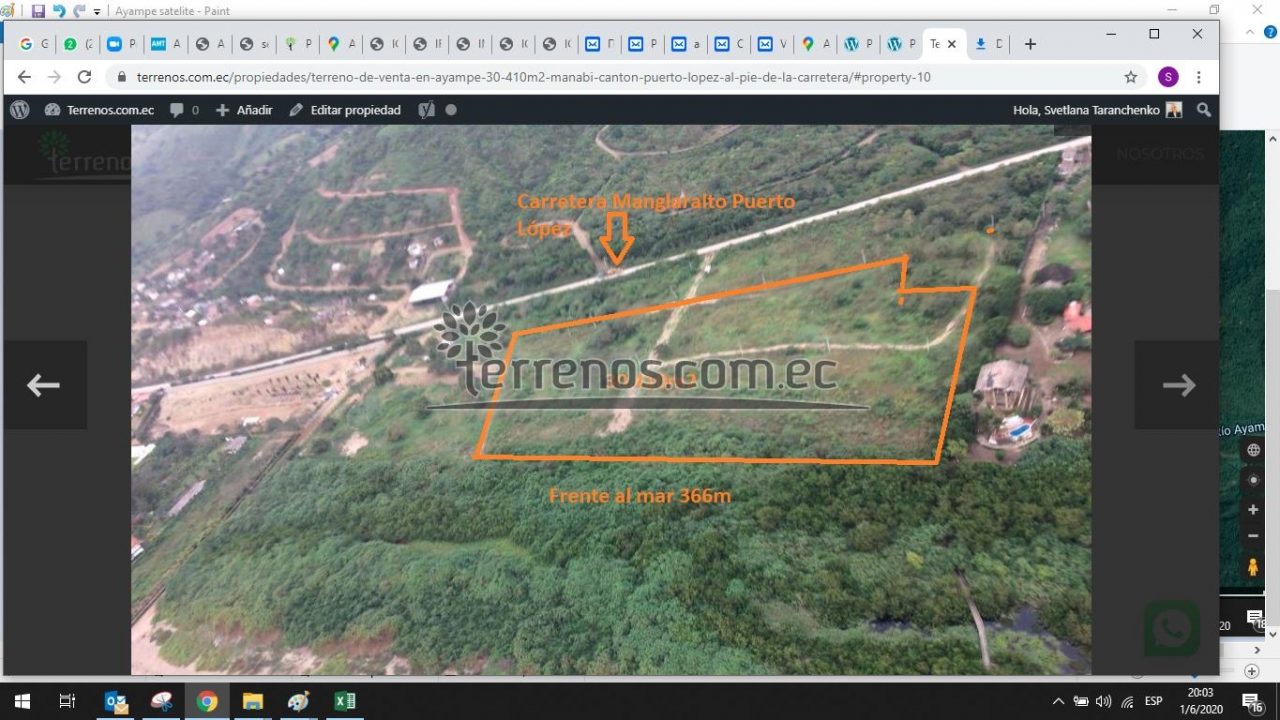The height and width of the screenshot is (720, 1280).
Task: Click Save icon in Paint's quick access bar
Action: point(38,11)
